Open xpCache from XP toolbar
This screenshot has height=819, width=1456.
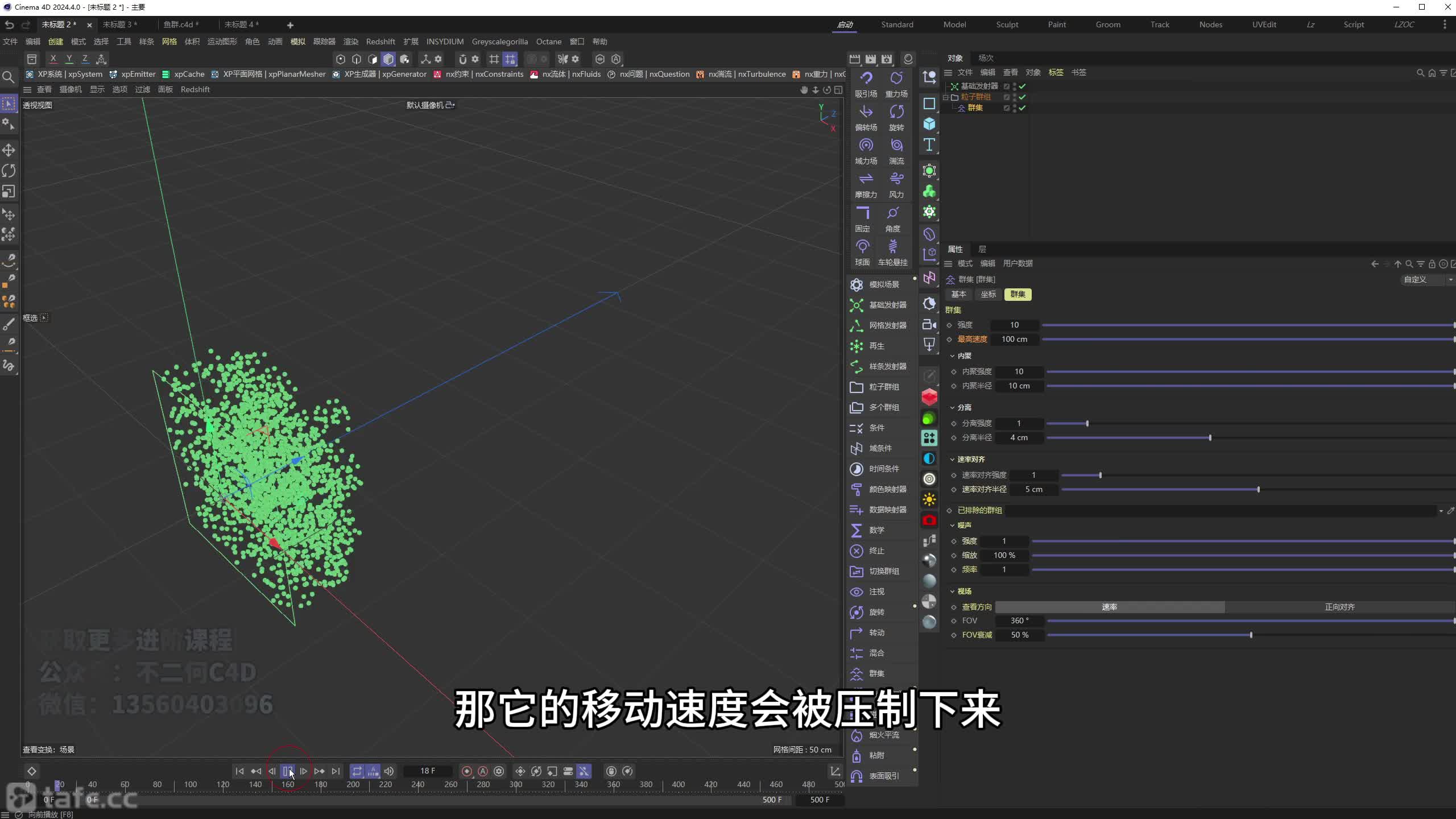pos(183,74)
